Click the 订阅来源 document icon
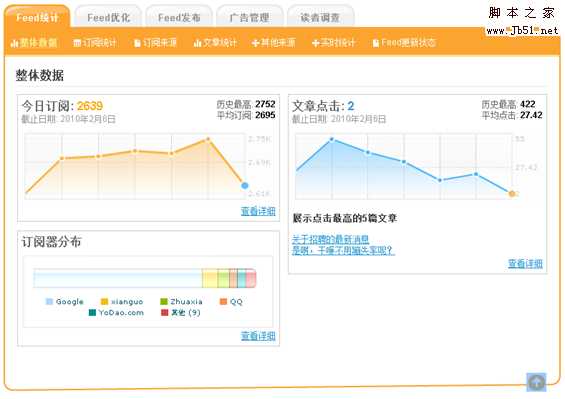This screenshot has width=565, height=399. (137, 43)
